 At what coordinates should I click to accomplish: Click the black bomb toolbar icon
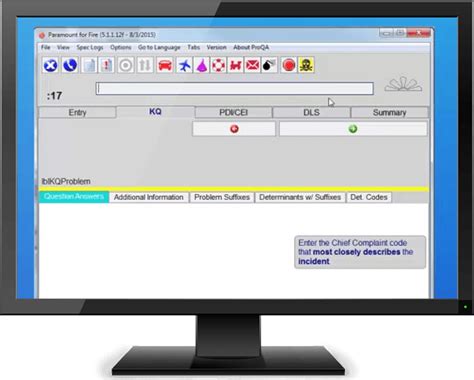coord(269,65)
